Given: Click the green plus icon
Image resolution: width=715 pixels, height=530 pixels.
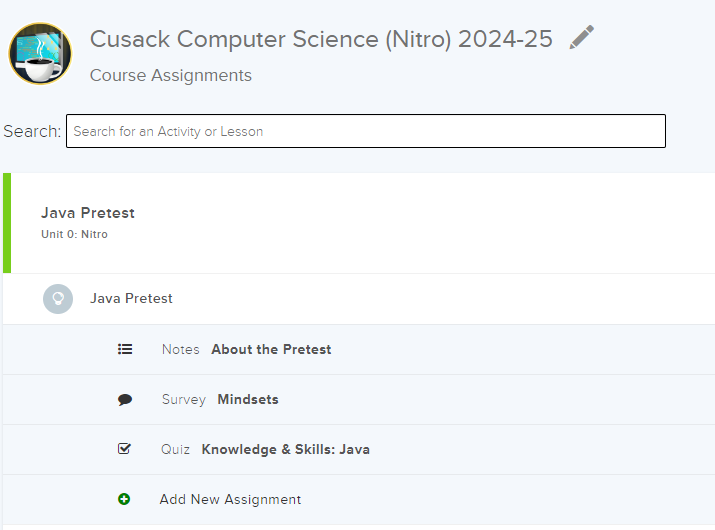Looking at the screenshot, I should click(124, 499).
